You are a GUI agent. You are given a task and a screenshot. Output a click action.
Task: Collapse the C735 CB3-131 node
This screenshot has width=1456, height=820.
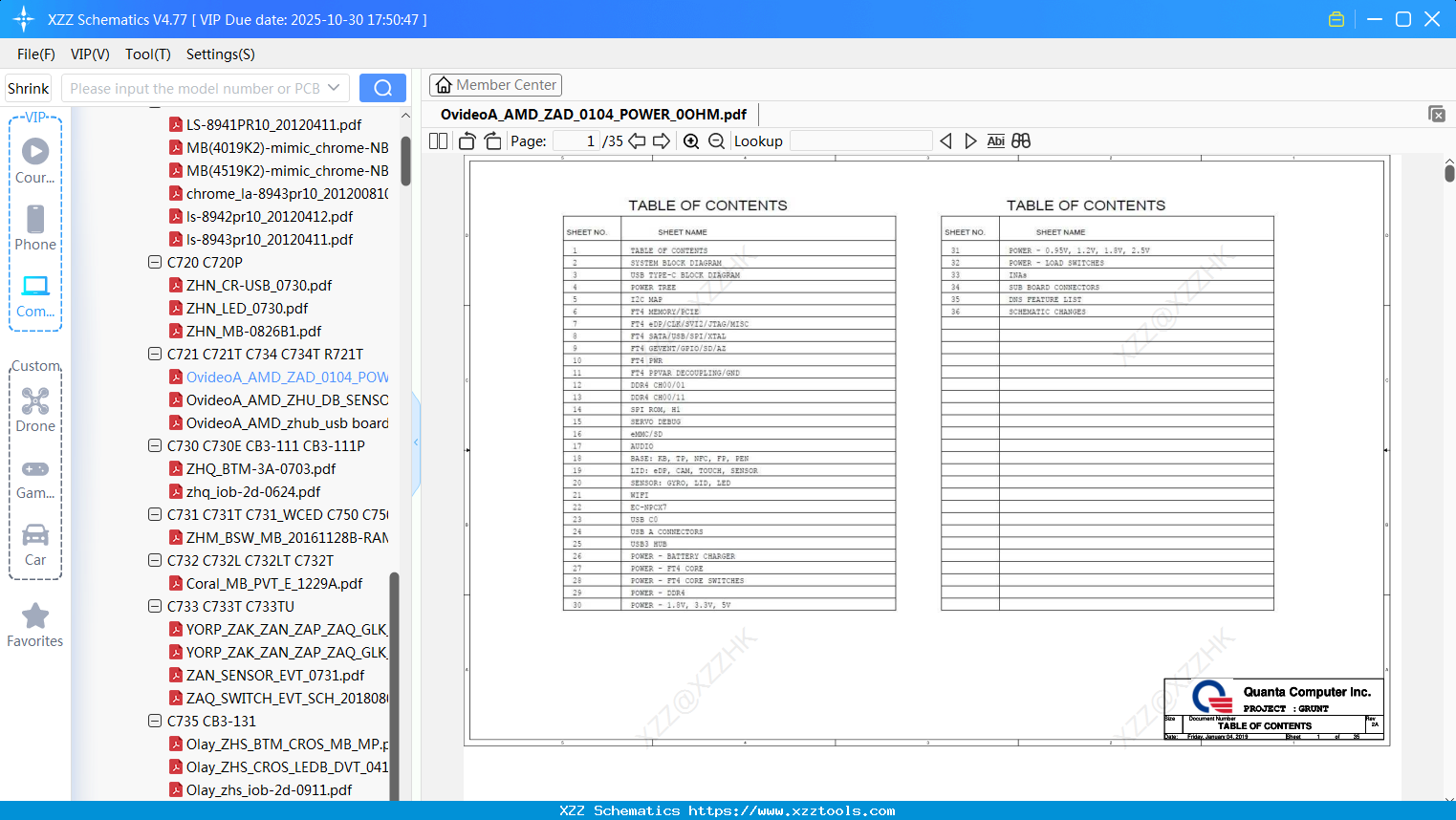(155, 721)
